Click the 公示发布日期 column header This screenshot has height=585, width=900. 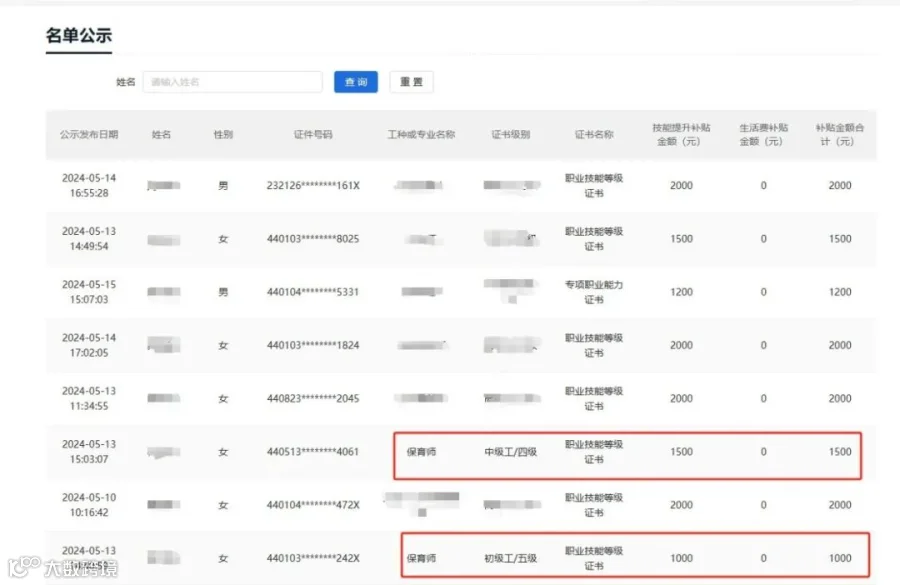click(89, 134)
